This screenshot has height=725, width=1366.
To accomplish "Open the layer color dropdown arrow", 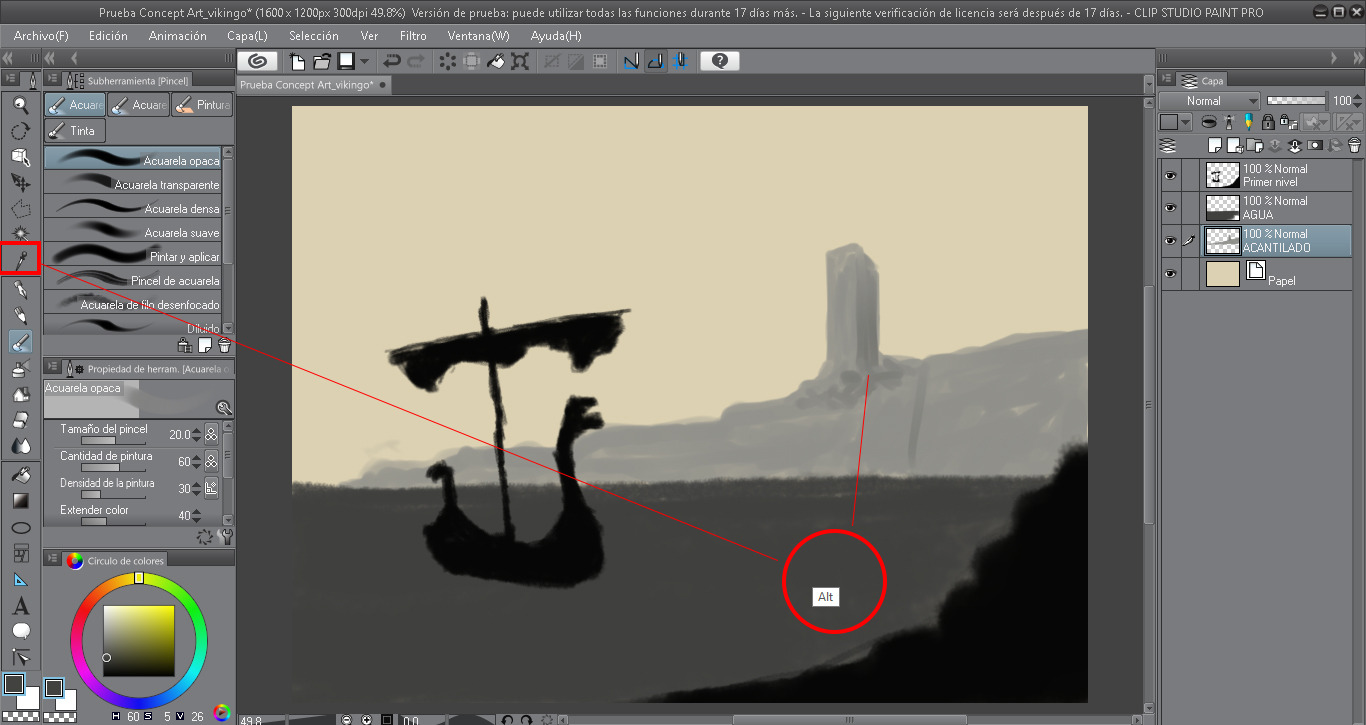I will click(1186, 122).
